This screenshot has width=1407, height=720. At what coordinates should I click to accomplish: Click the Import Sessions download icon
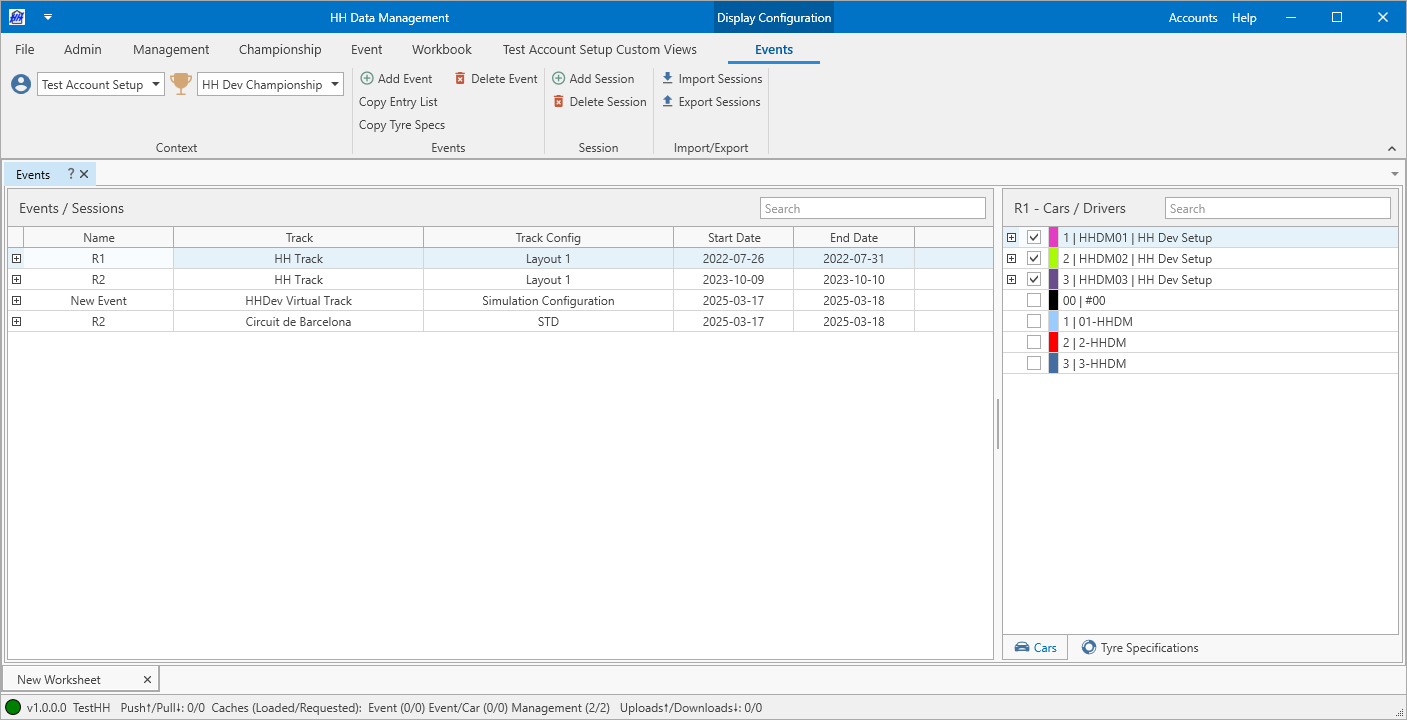(x=668, y=79)
